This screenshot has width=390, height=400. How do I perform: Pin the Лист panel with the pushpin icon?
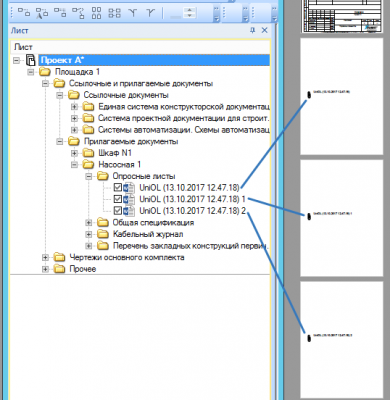252,30
